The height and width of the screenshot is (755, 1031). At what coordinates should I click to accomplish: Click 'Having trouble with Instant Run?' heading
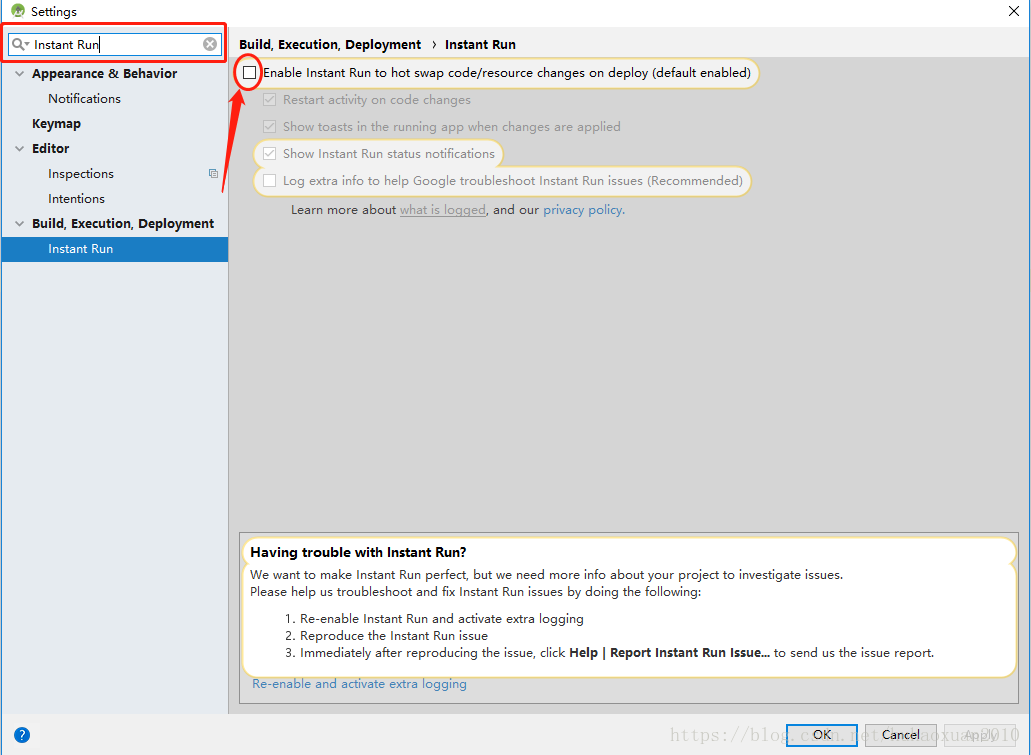pyautogui.click(x=358, y=552)
